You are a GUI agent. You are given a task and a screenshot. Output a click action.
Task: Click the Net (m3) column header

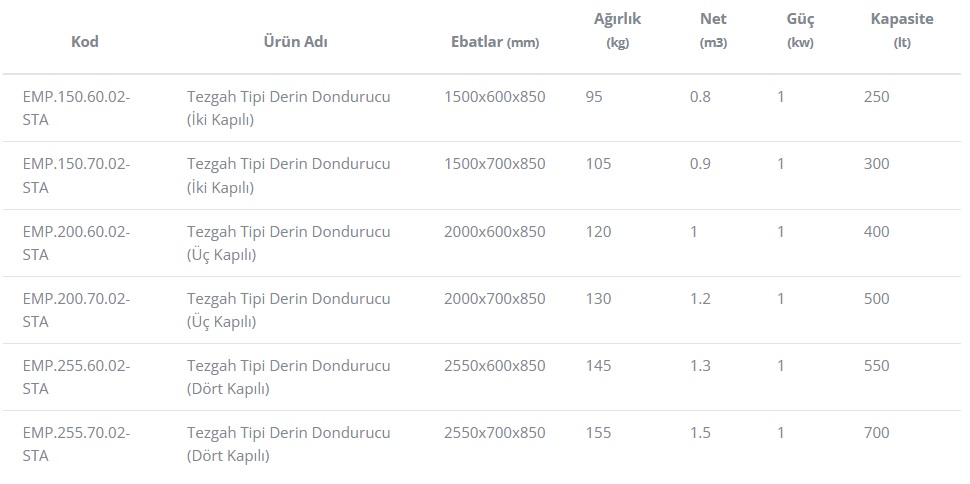tap(713, 30)
